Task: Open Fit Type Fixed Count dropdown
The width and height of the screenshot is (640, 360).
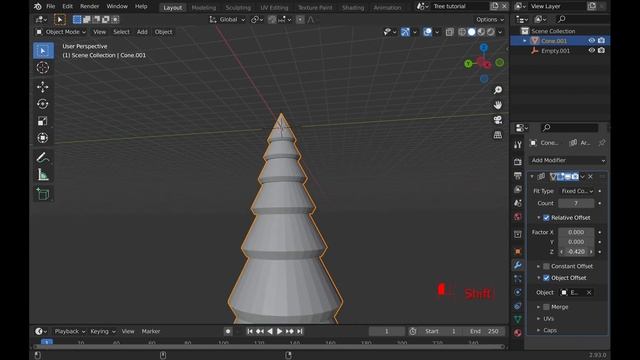Action: (x=577, y=191)
